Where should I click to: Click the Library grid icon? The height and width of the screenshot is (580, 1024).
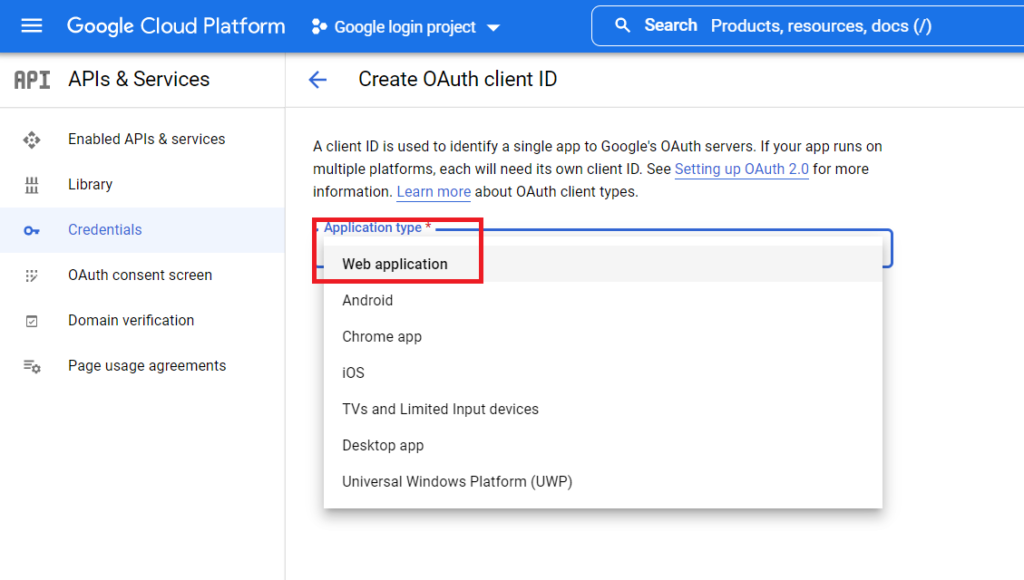point(33,184)
